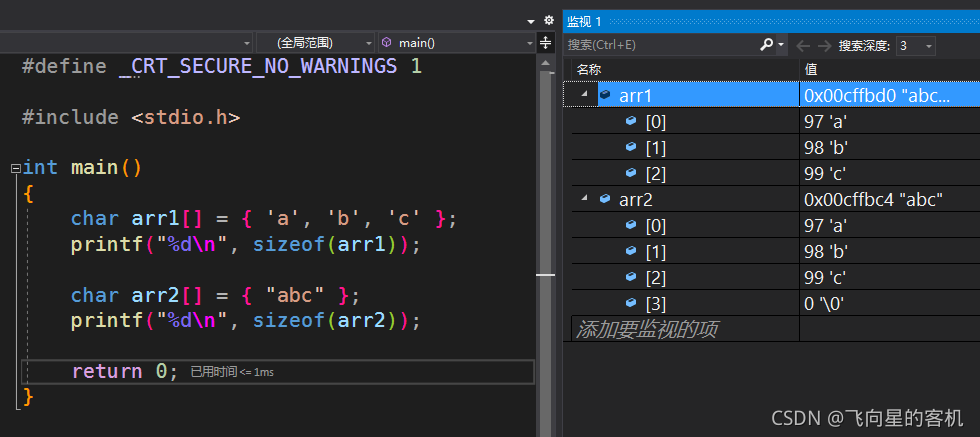Click the arr2 variable cube icon
980x437 pixels.
click(x=604, y=199)
